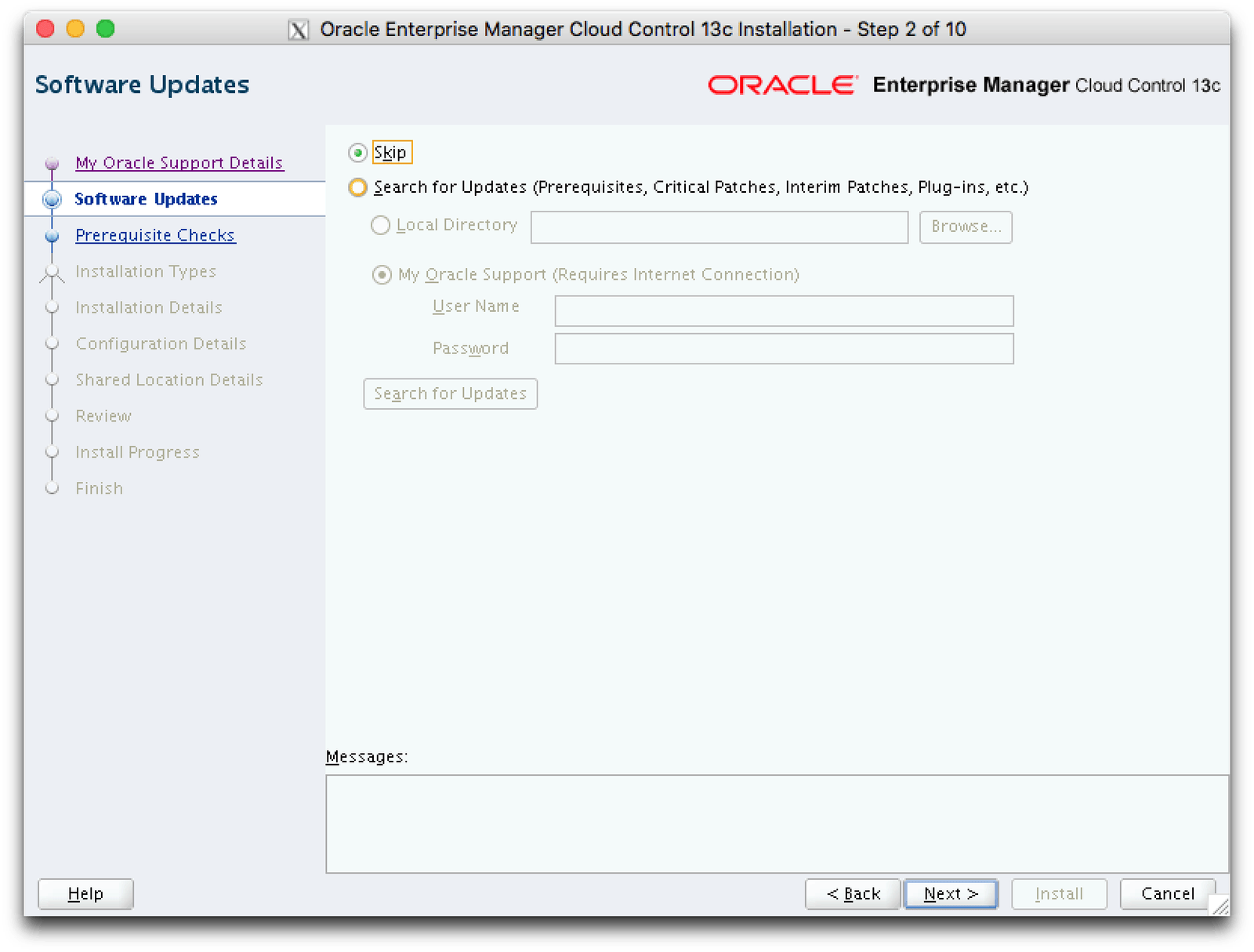Go to the Prerequisite Checks step link
Image resolution: width=1254 pixels, height=952 pixels.
pos(155,236)
